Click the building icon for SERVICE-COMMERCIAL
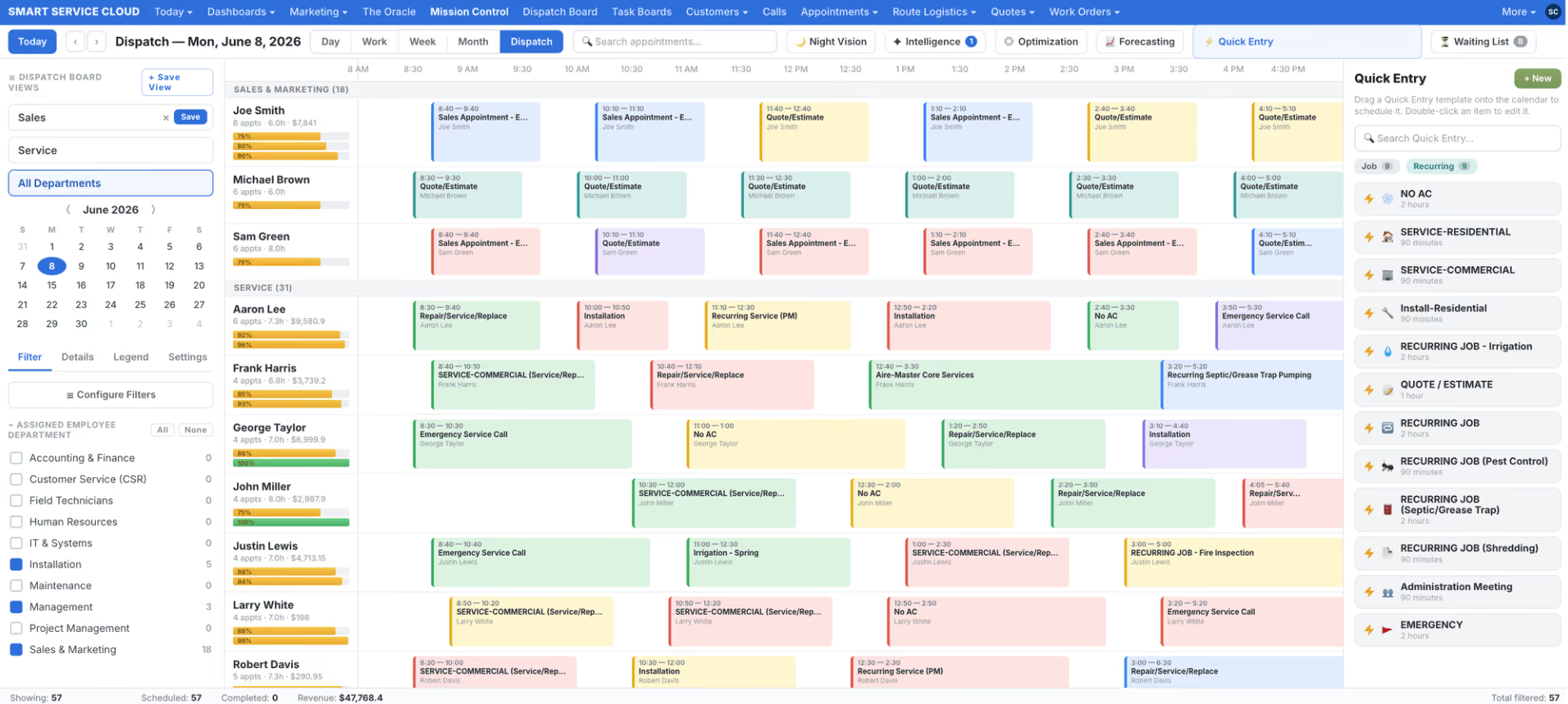Screen dimensions: 1568x704 pyautogui.click(x=1388, y=275)
